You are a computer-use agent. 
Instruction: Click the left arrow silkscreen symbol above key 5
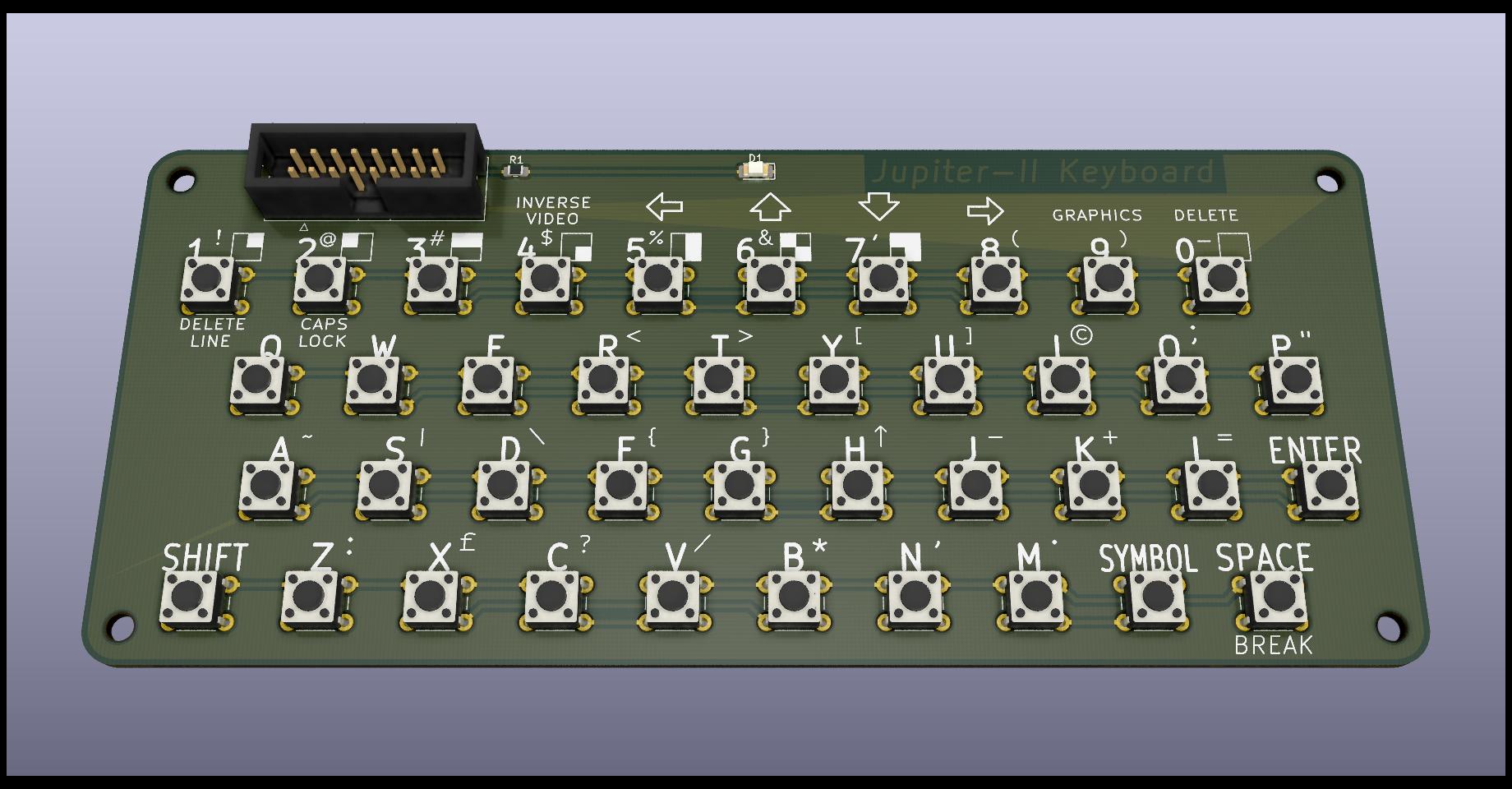pyautogui.click(x=665, y=206)
